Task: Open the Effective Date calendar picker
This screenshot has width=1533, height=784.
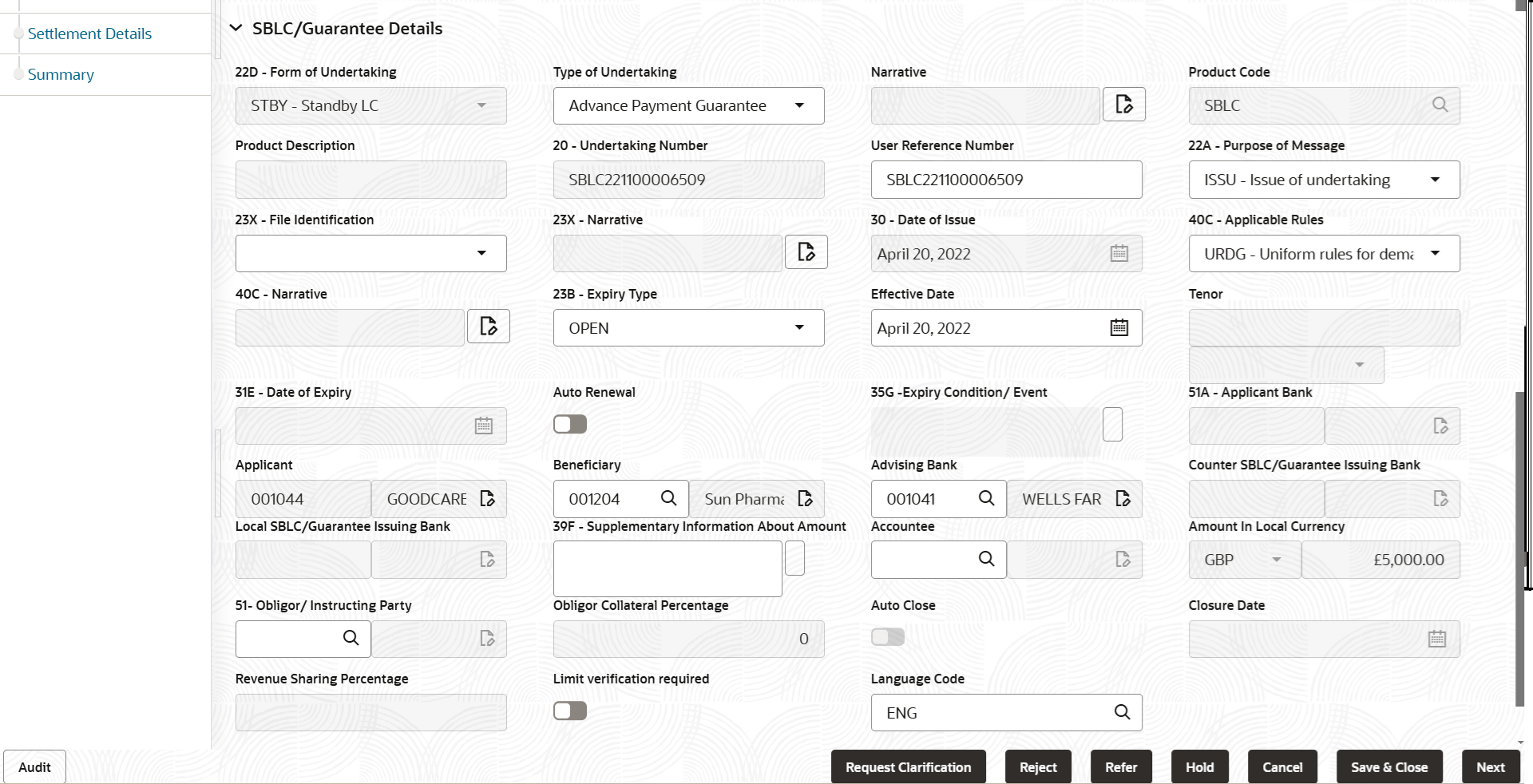Action: (1119, 327)
